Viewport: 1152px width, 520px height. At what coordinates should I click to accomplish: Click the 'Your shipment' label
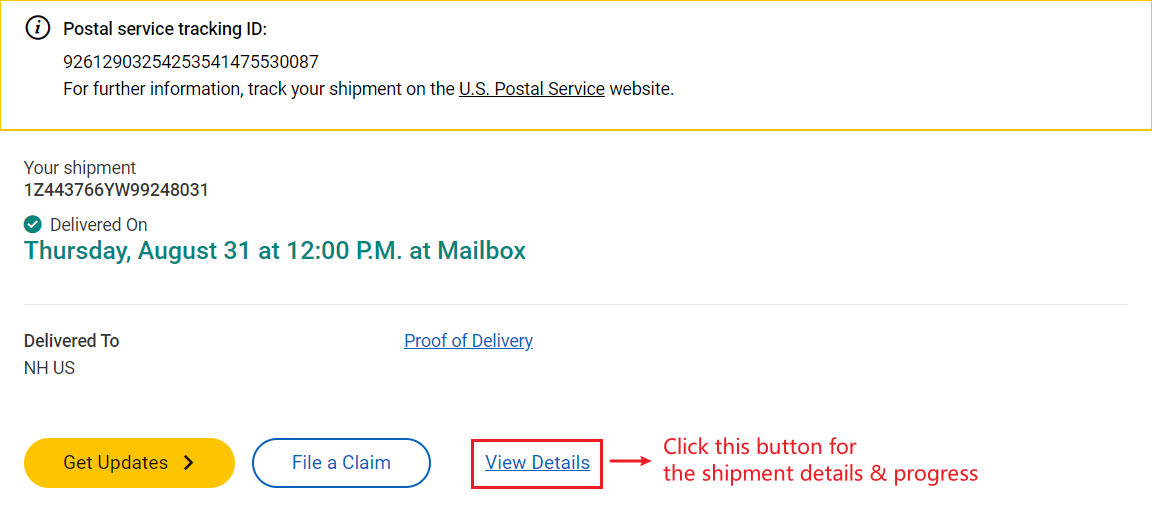(80, 168)
